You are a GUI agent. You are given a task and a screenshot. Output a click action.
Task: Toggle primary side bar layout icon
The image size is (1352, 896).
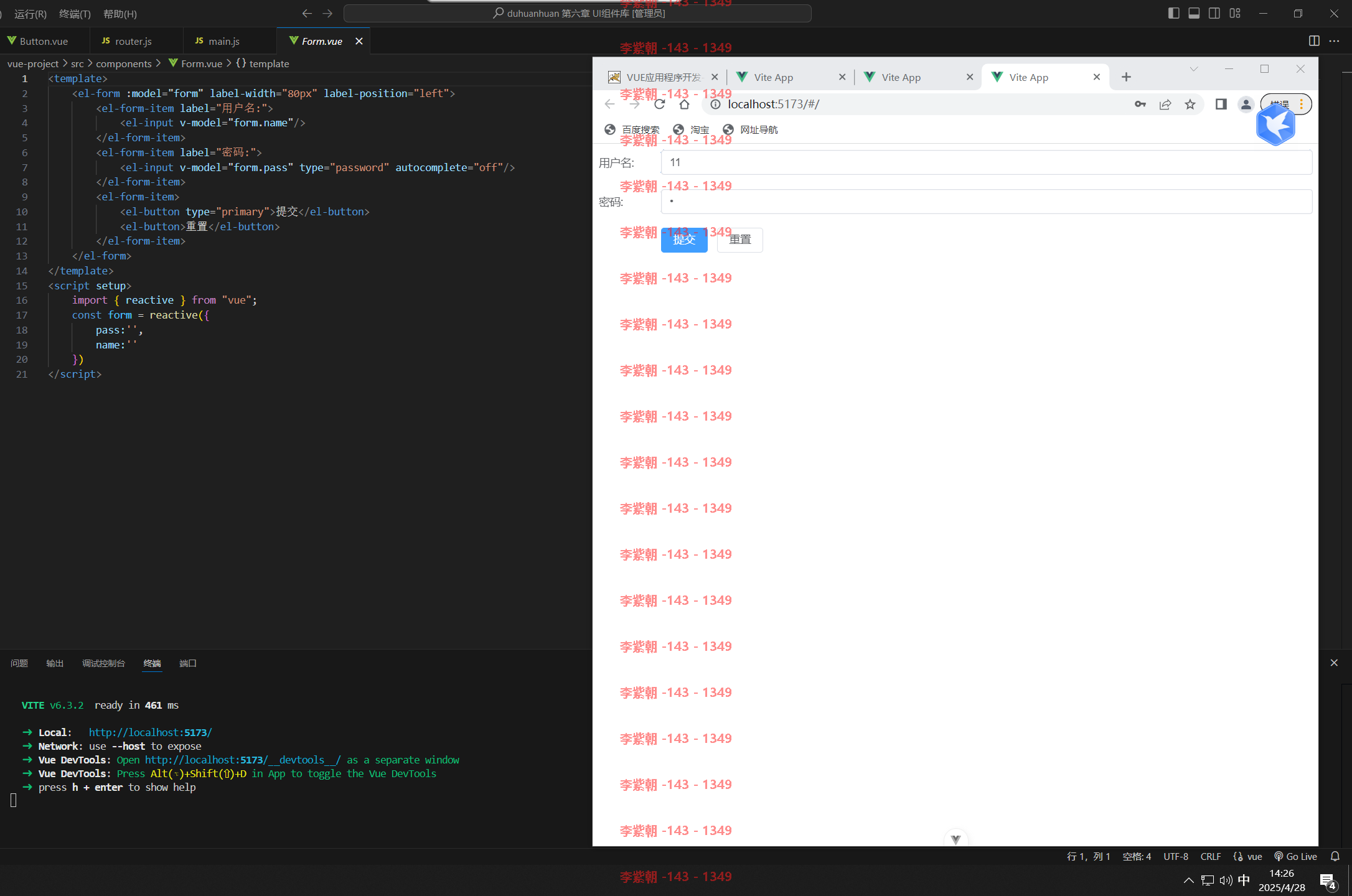1173,13
